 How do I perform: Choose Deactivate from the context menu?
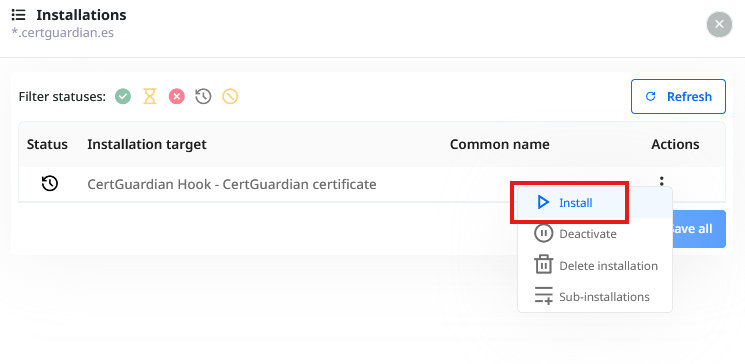(x=594, y=234)
